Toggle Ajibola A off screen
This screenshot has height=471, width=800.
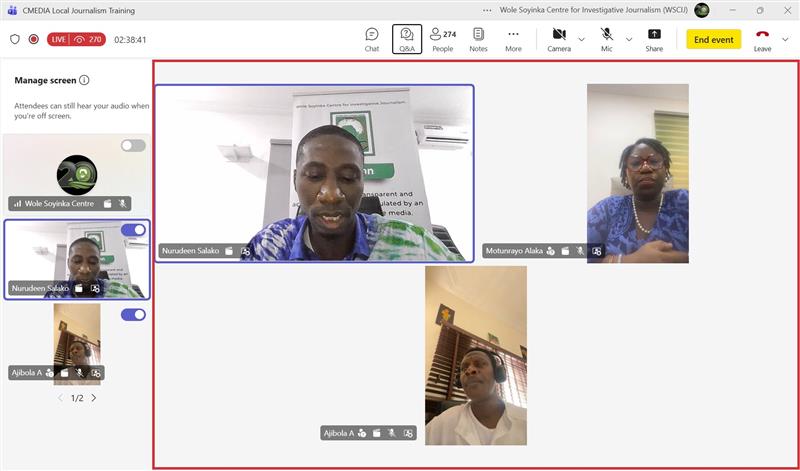[133, 315]
